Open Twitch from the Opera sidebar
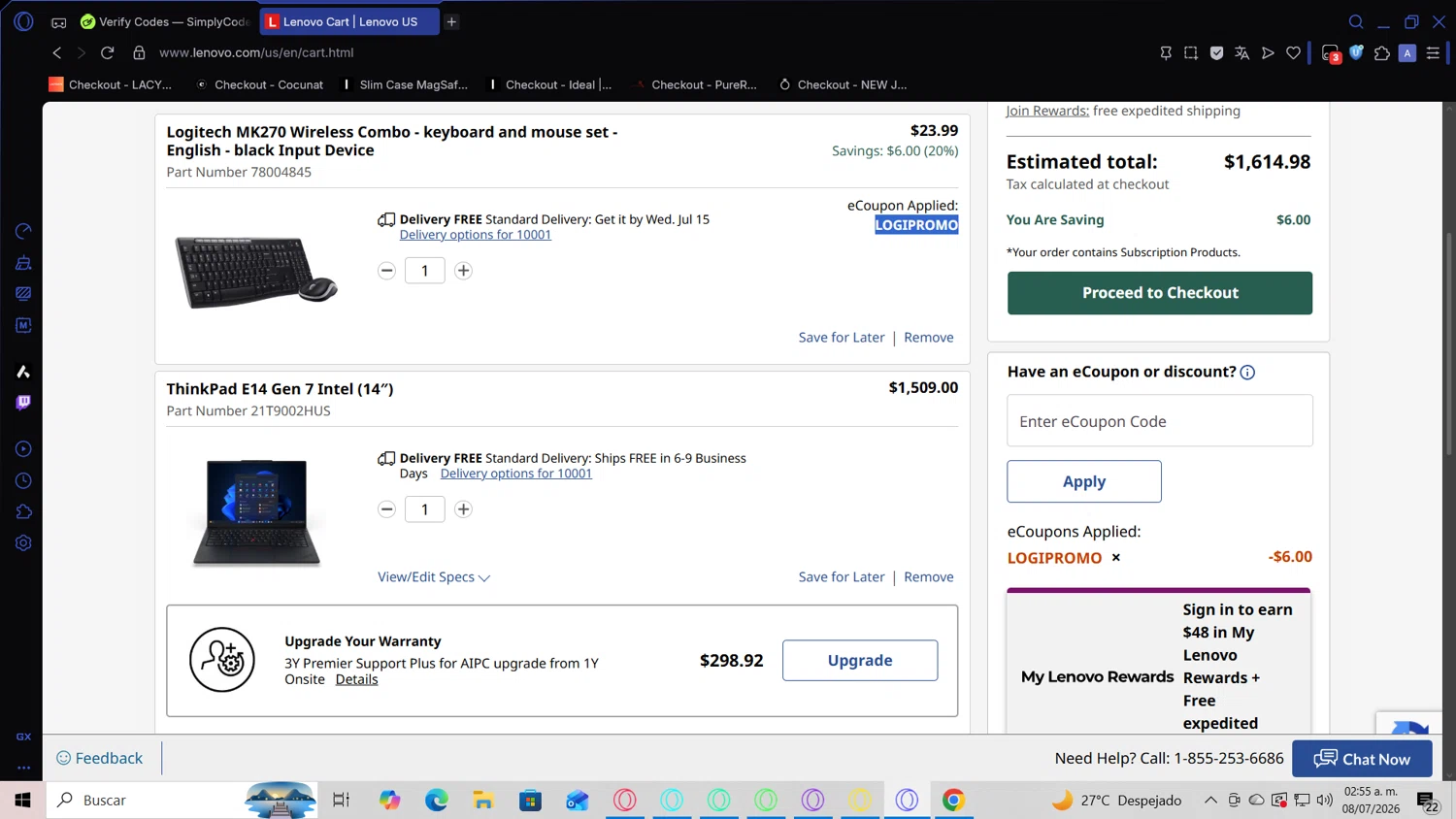Image resolution: width=1456 pixels, height=819 pixels. [23, 402]
